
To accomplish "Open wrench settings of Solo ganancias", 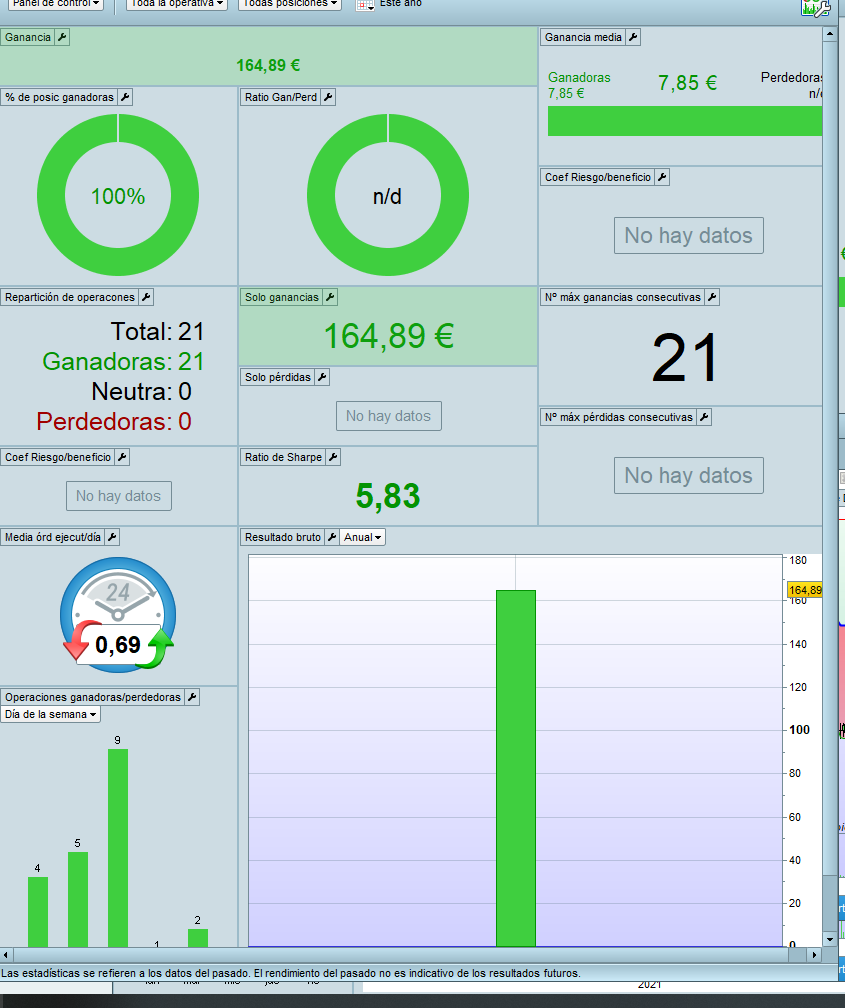I will click(330, 297).
